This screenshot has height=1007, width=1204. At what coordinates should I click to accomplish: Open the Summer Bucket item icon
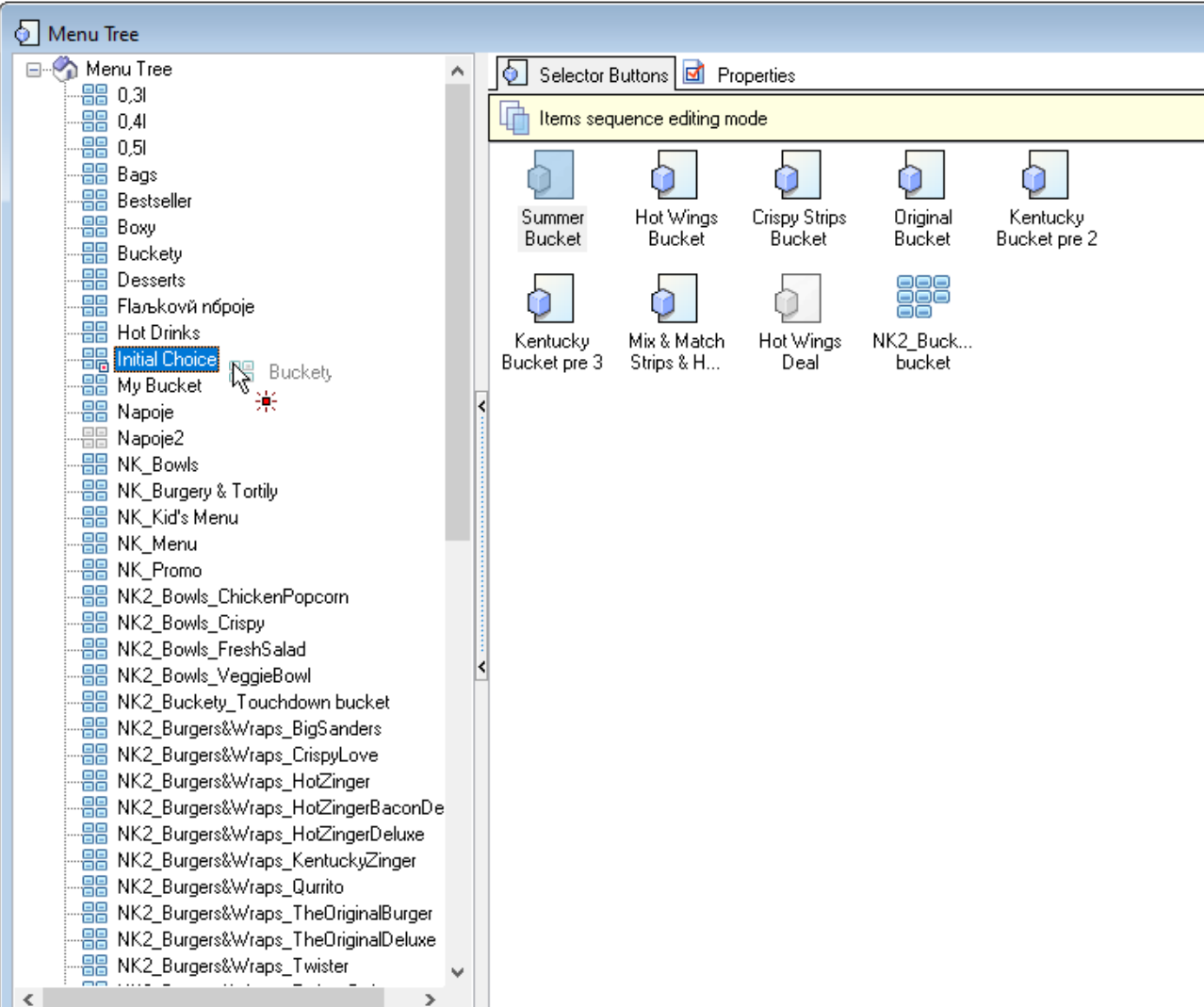pyautogui.click(x=552, y=175)
